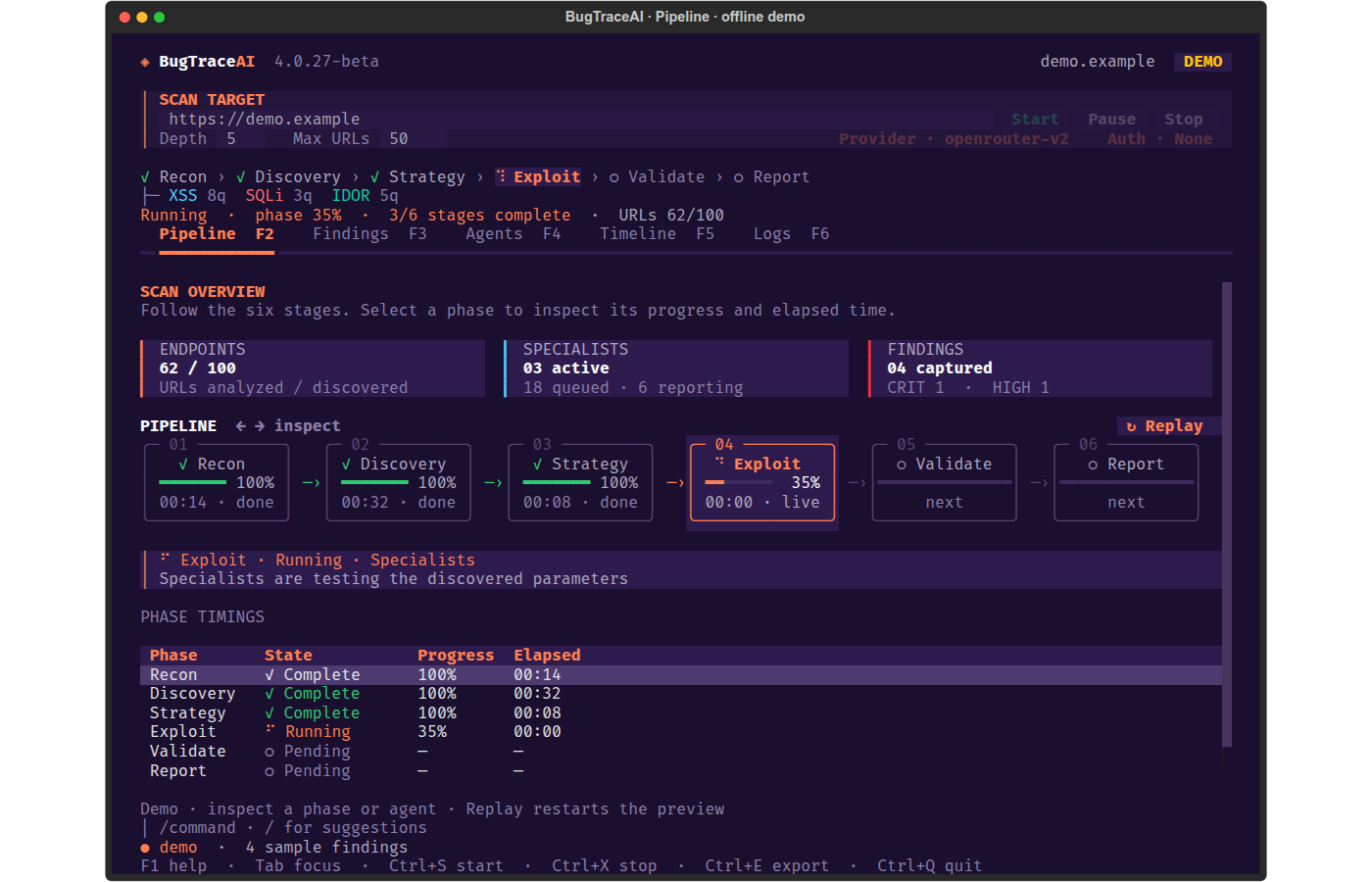Click the left arrow beside PIPELINE inspect
The image size is (1372, 882).
(x=241, y=425)
